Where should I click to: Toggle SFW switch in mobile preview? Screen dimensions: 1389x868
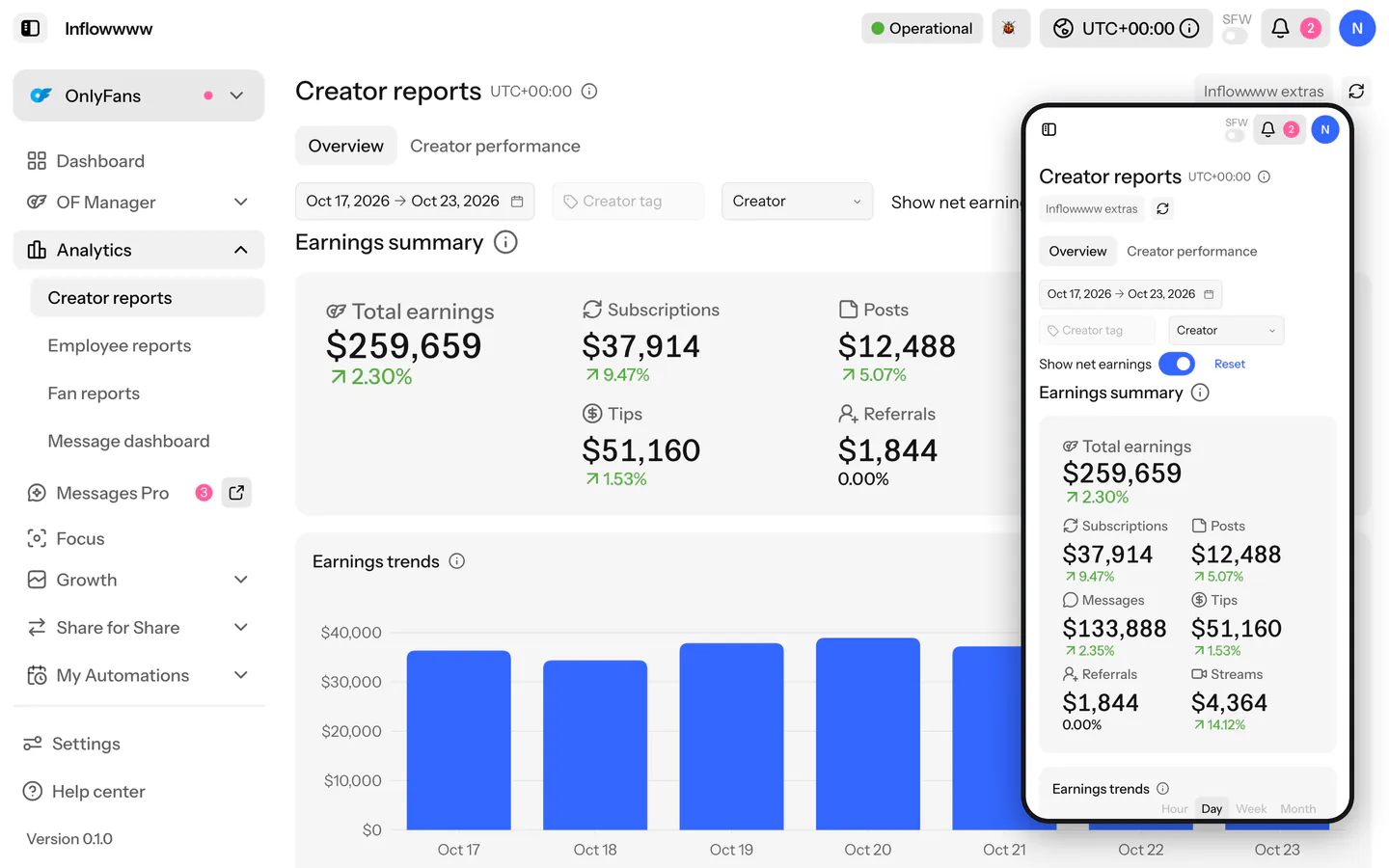pos(1235,136)
